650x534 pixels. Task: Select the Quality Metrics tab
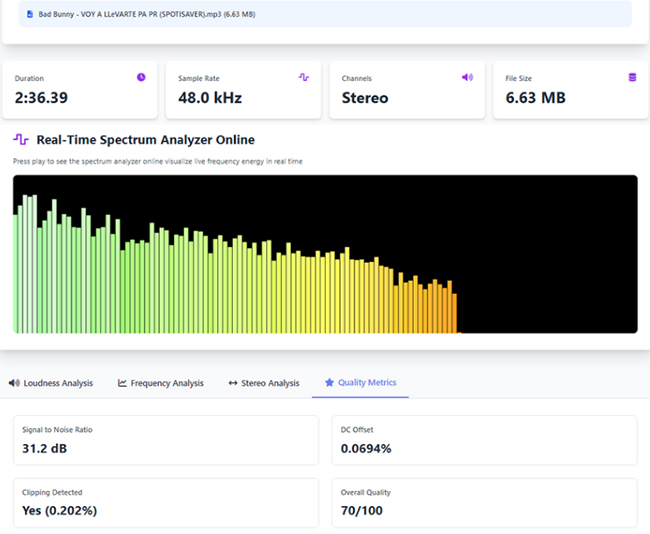click(x=360, y=383)
